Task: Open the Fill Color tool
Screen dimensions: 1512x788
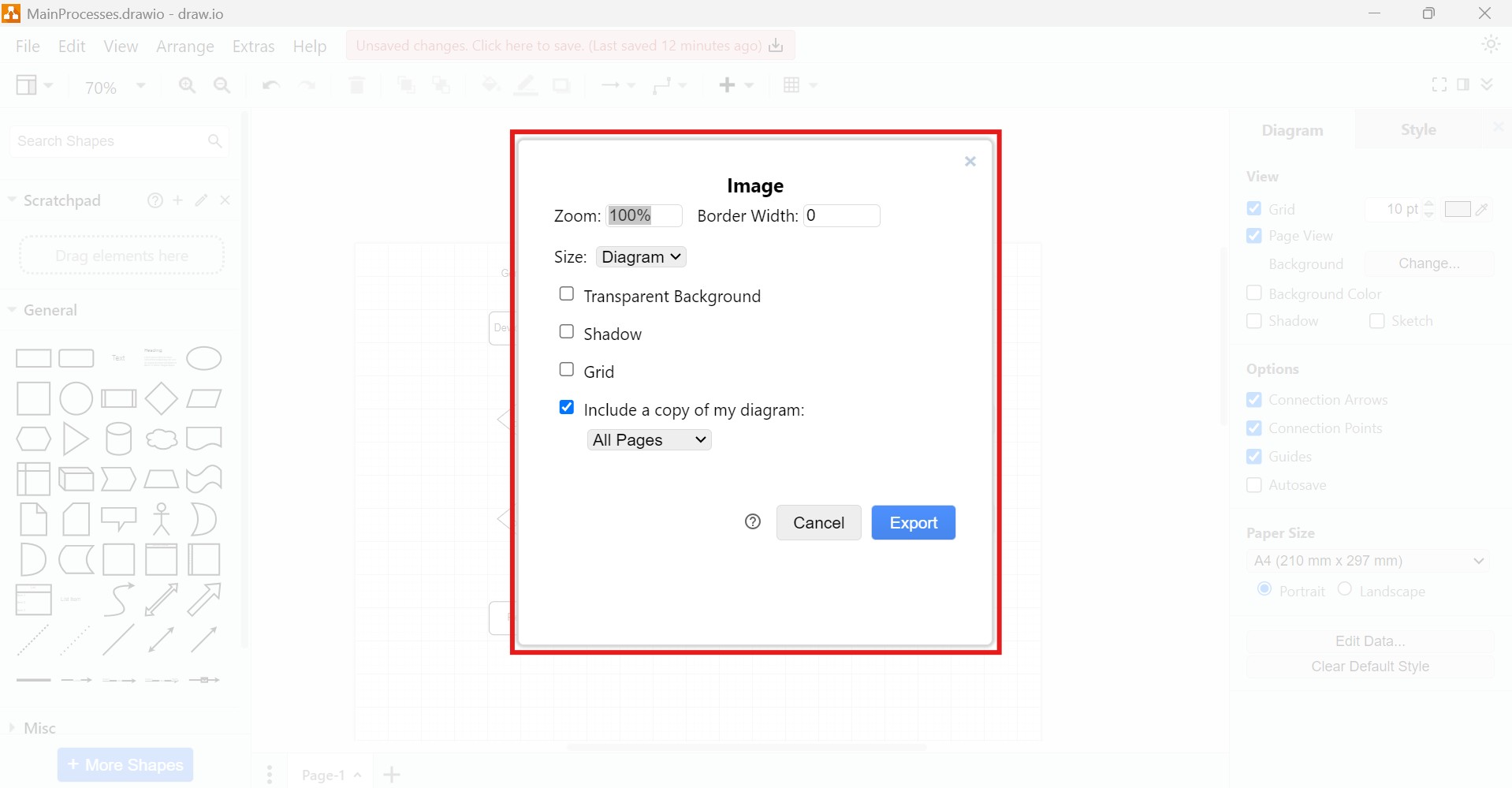Action: tap(490, 85)
